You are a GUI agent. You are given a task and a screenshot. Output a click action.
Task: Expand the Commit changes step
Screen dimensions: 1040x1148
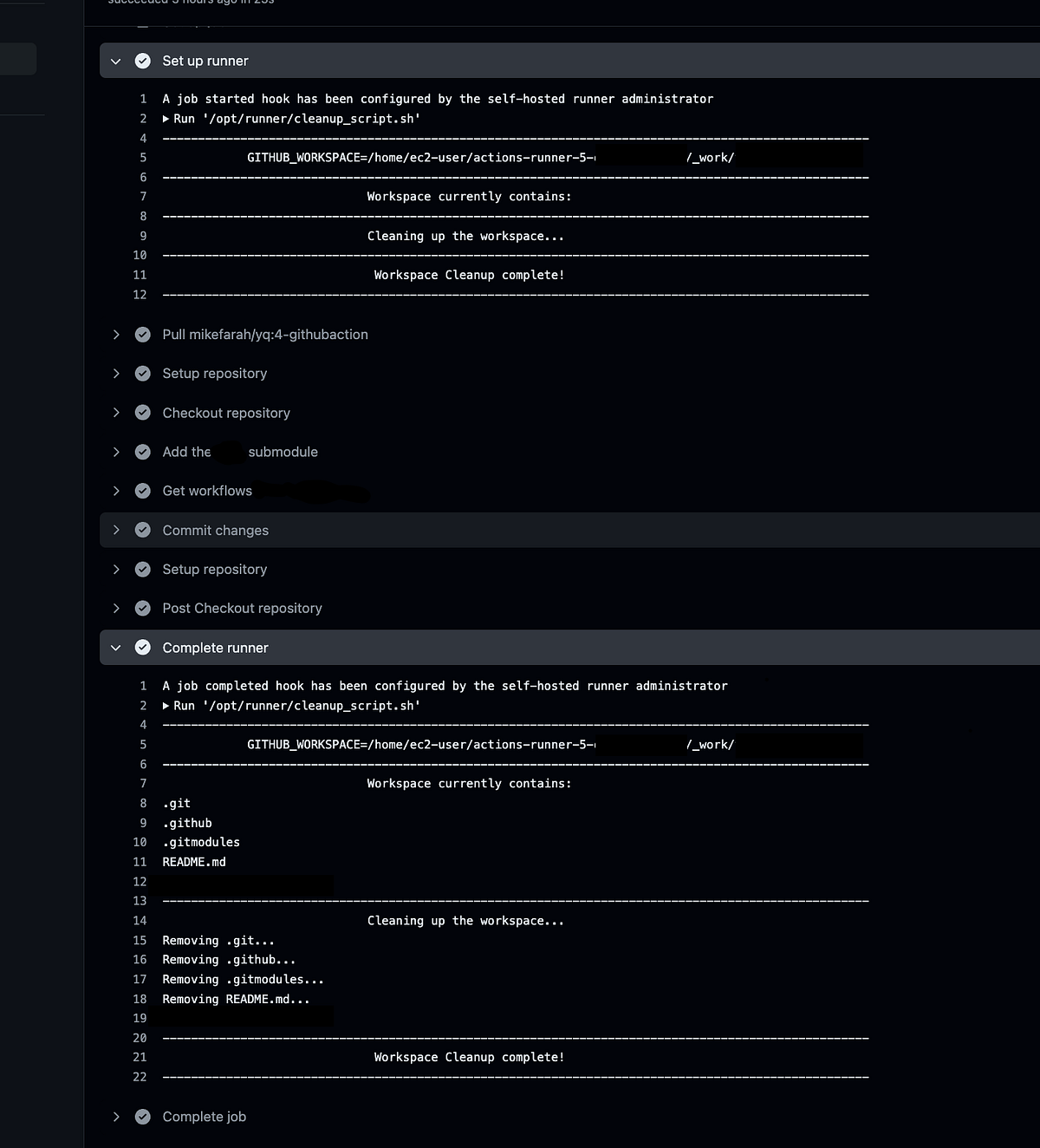click(x=115, y=530)
